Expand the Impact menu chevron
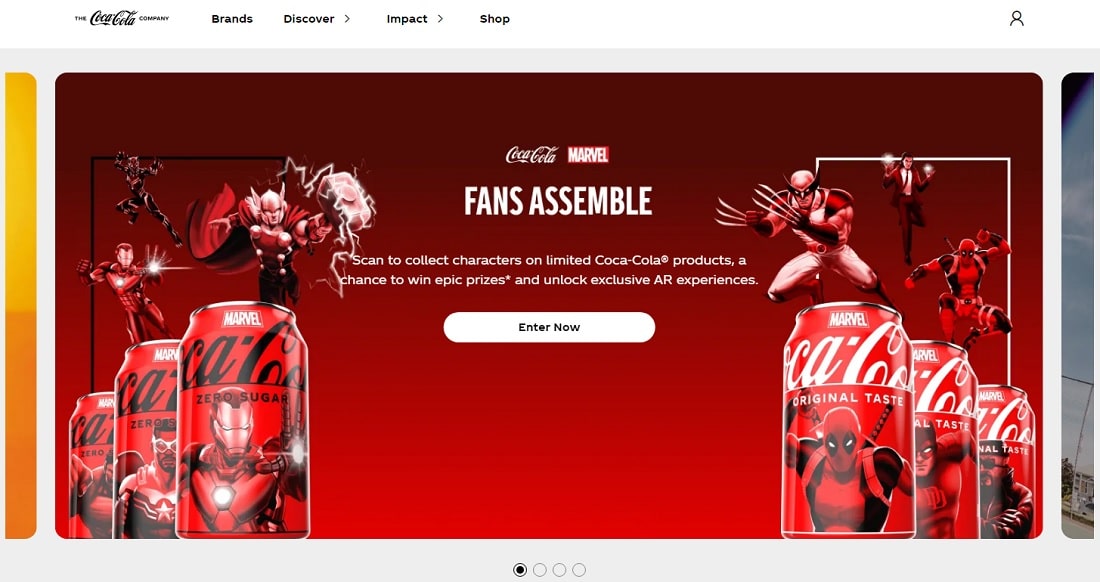 coord(440,19)
